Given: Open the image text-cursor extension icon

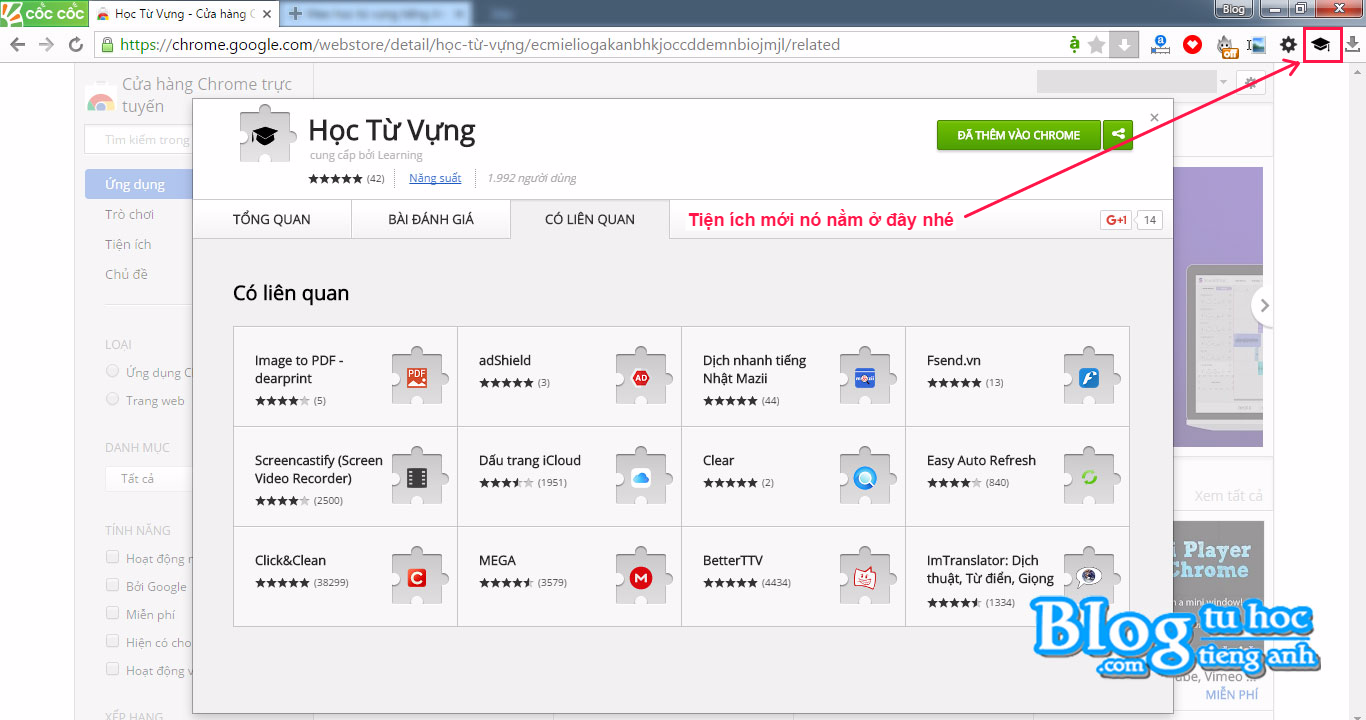Looking at the screenshot, I should point(1257,45).
